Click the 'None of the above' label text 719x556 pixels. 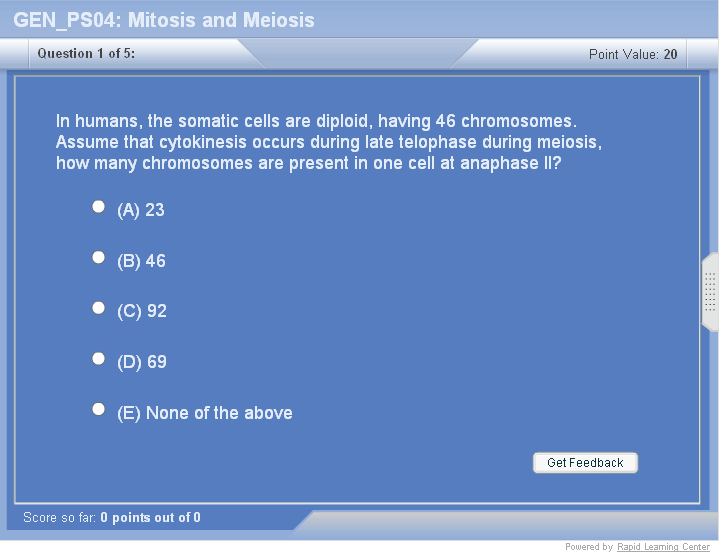click(219, 413)
